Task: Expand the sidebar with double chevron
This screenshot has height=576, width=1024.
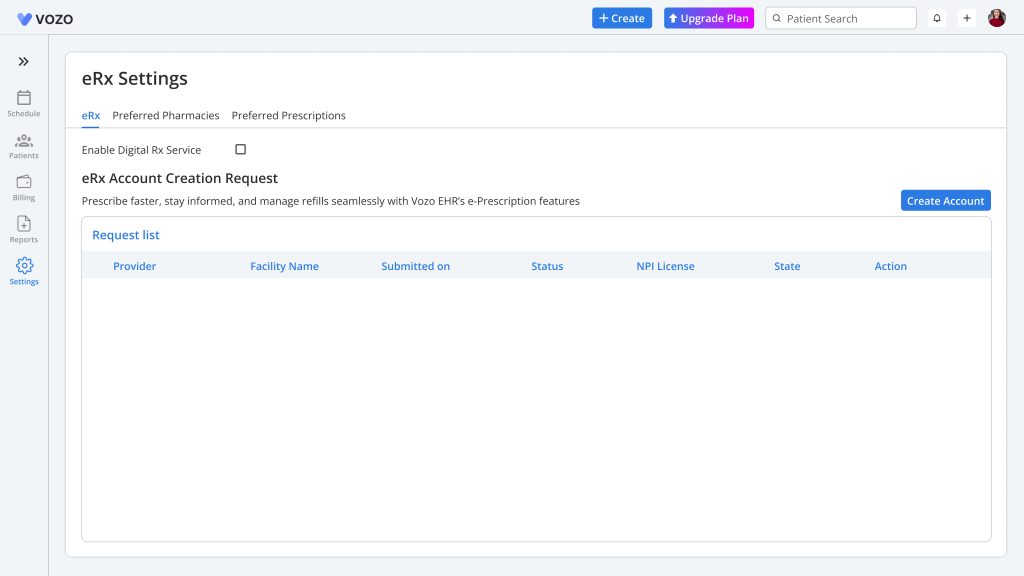Action: pyautogui.click(x=24, y=62)
